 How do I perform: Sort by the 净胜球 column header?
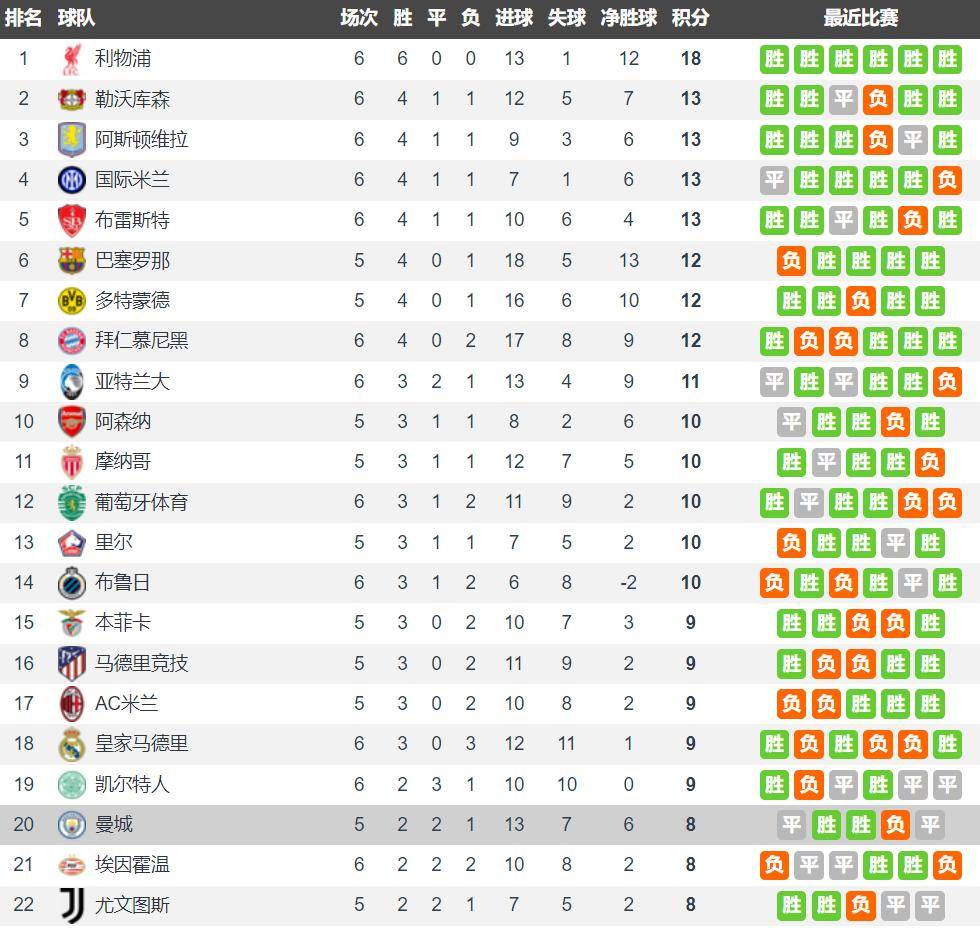coord(629,18)
